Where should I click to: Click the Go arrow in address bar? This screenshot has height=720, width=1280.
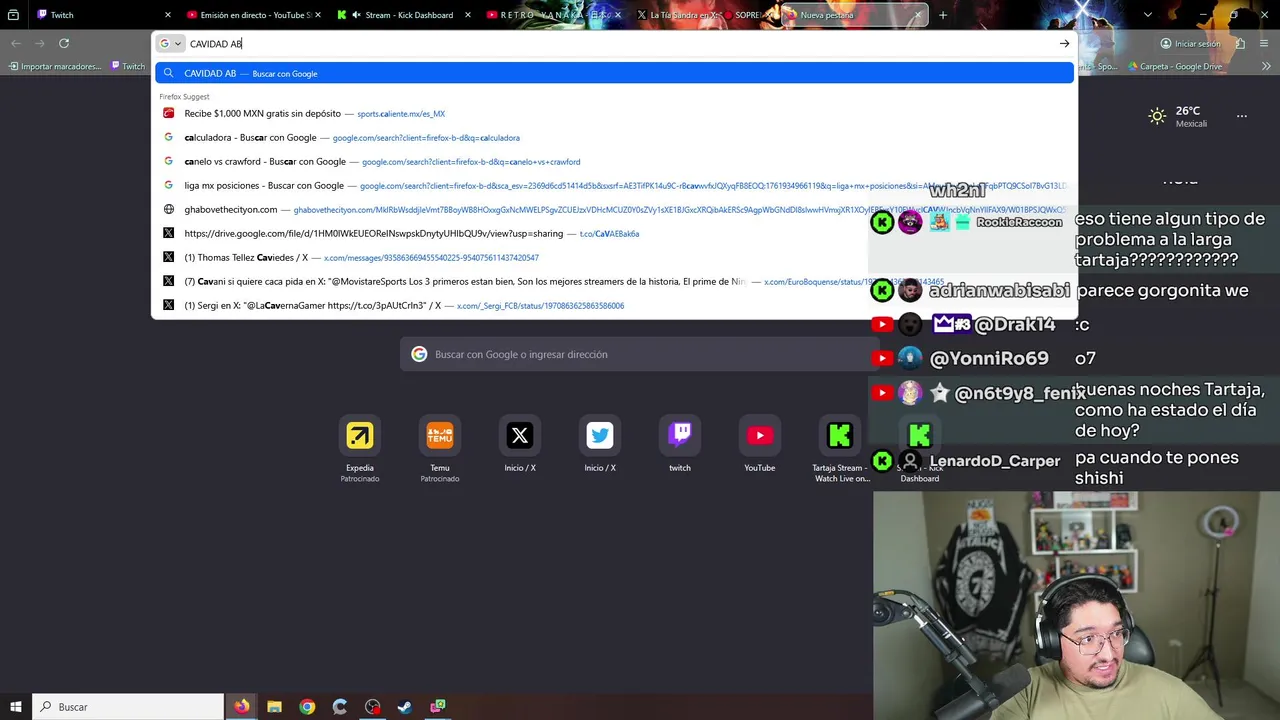point(1064,44)
